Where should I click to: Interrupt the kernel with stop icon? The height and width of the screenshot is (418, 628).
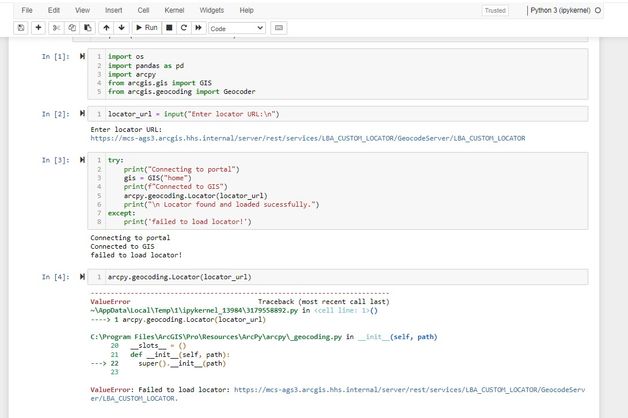[169, 27]
